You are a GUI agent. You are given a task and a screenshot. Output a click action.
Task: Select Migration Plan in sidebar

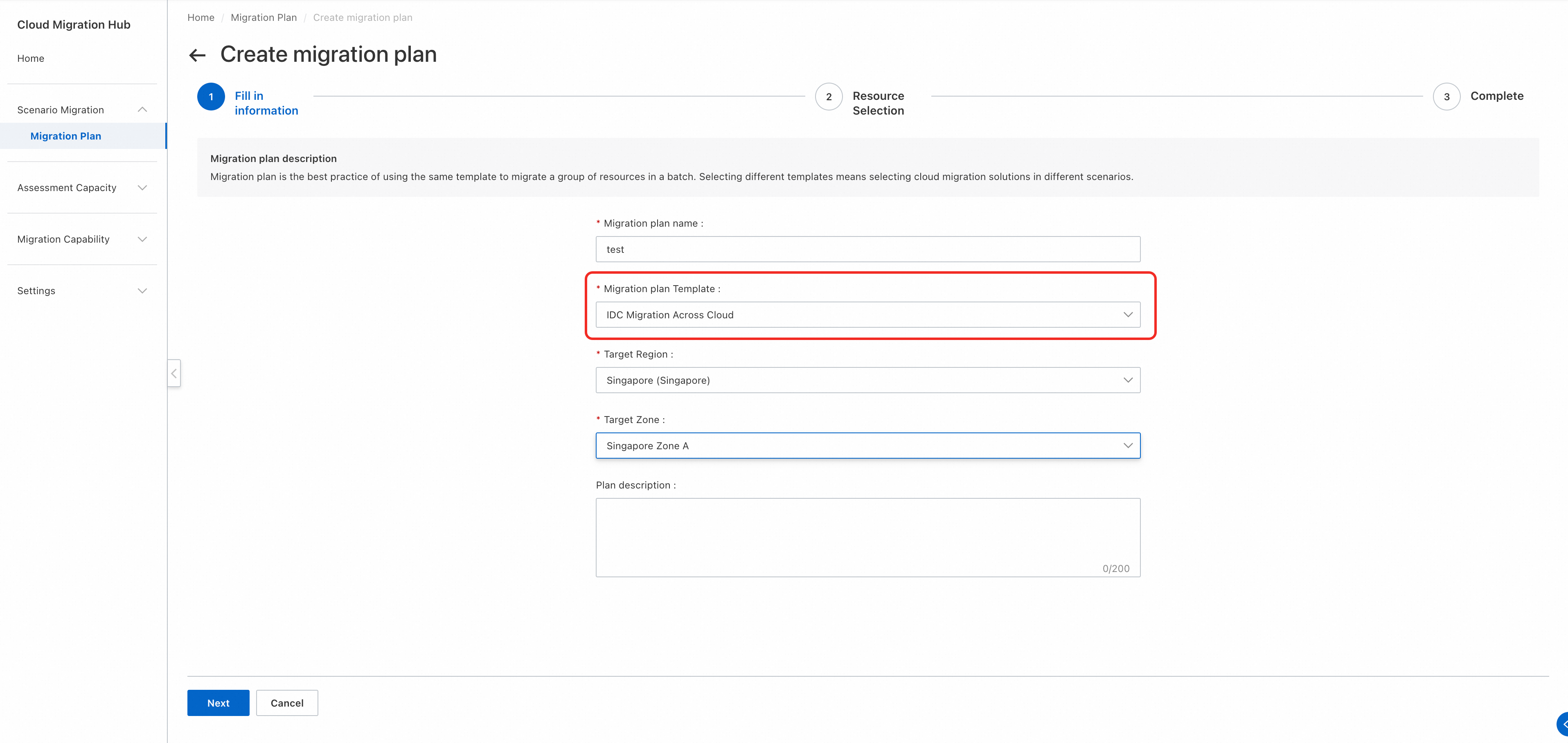click(x=66, y=136)
